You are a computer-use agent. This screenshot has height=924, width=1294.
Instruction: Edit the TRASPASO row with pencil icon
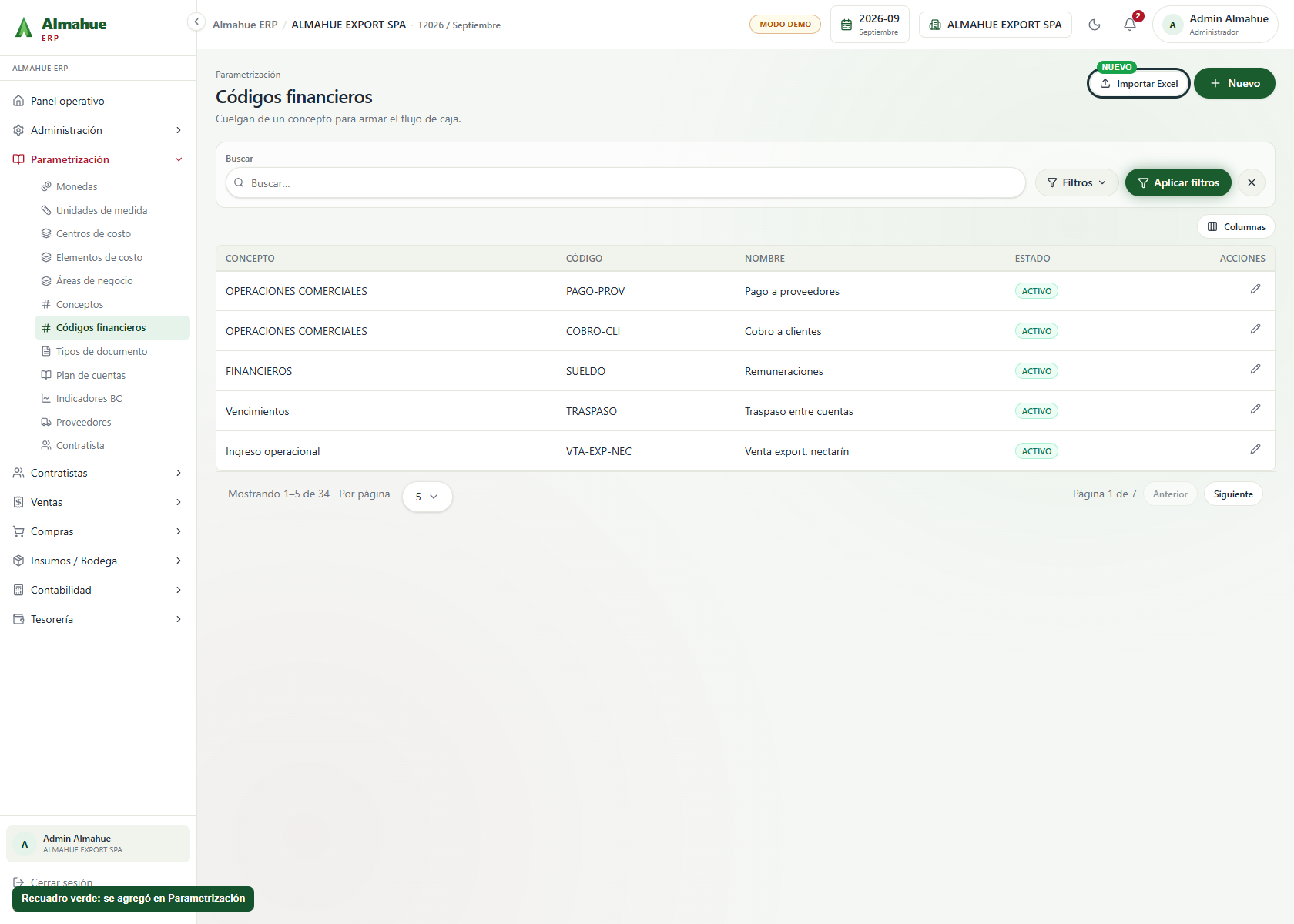tap(1255, 410)
